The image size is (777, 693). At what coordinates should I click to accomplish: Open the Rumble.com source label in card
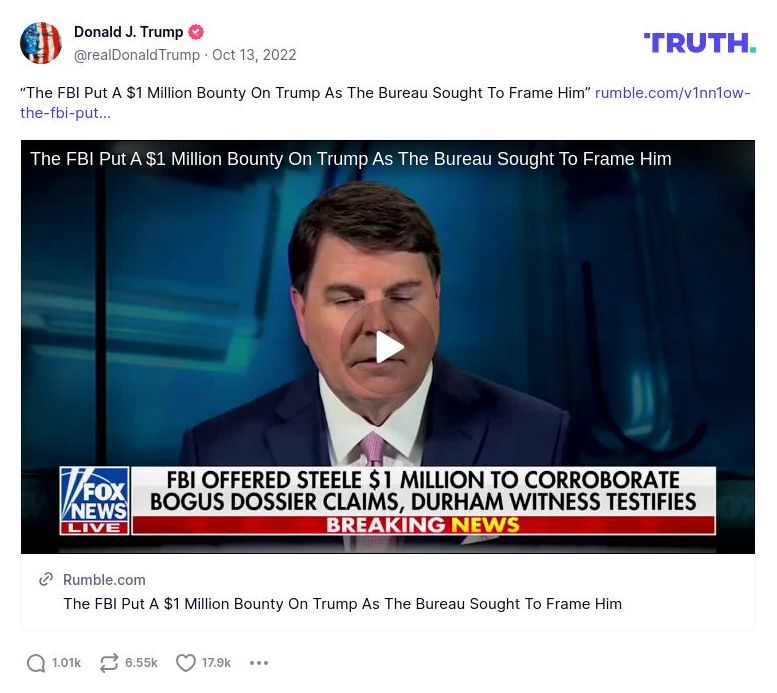click(104, 579)
